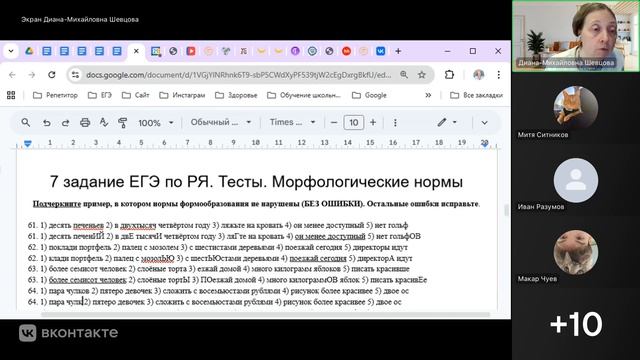
Task: Open the paragraph style dropdown 'Обычный'
Action: [x=220, y=122]
